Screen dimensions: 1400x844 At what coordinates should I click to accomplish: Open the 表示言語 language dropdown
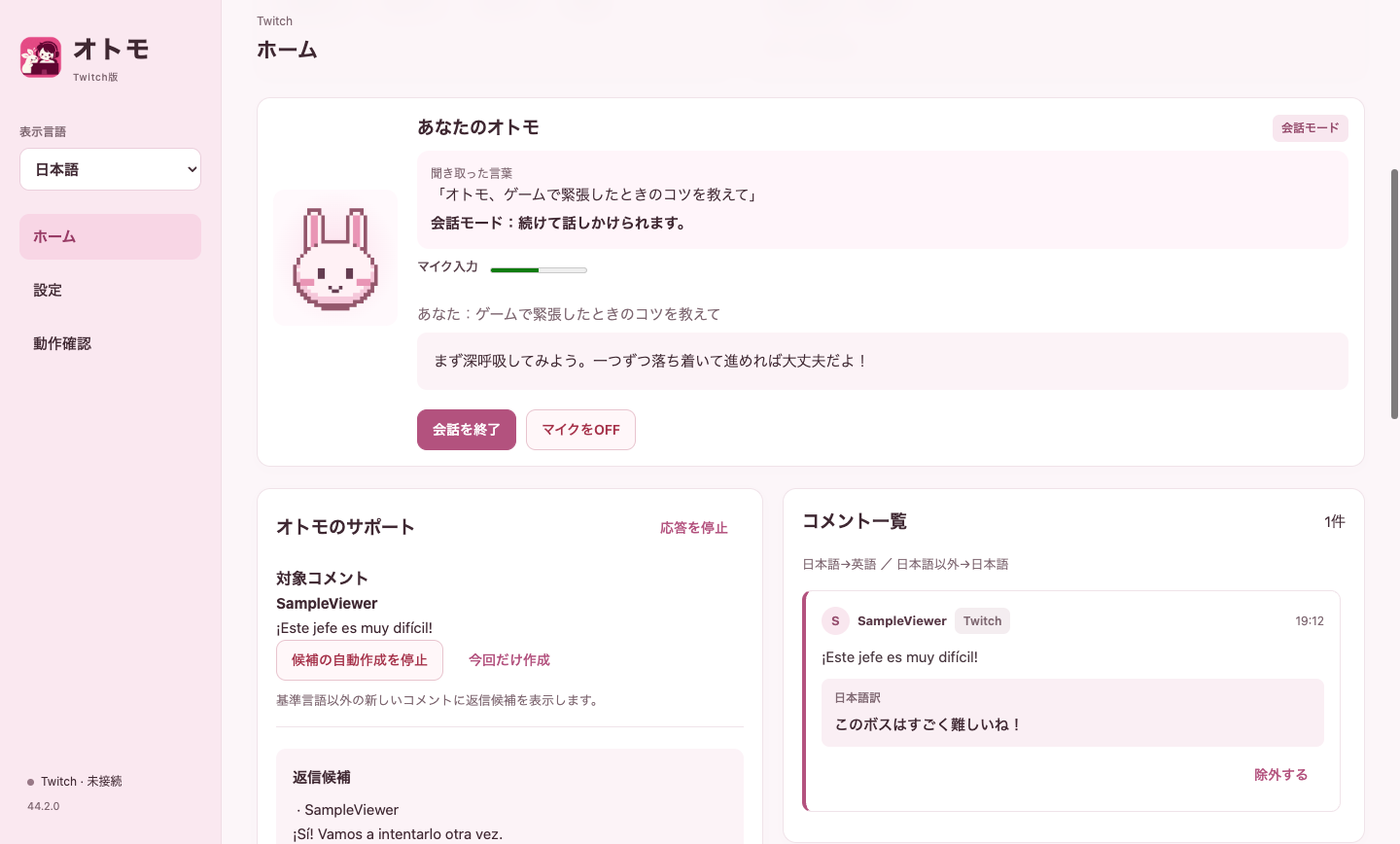coord(110,169)
